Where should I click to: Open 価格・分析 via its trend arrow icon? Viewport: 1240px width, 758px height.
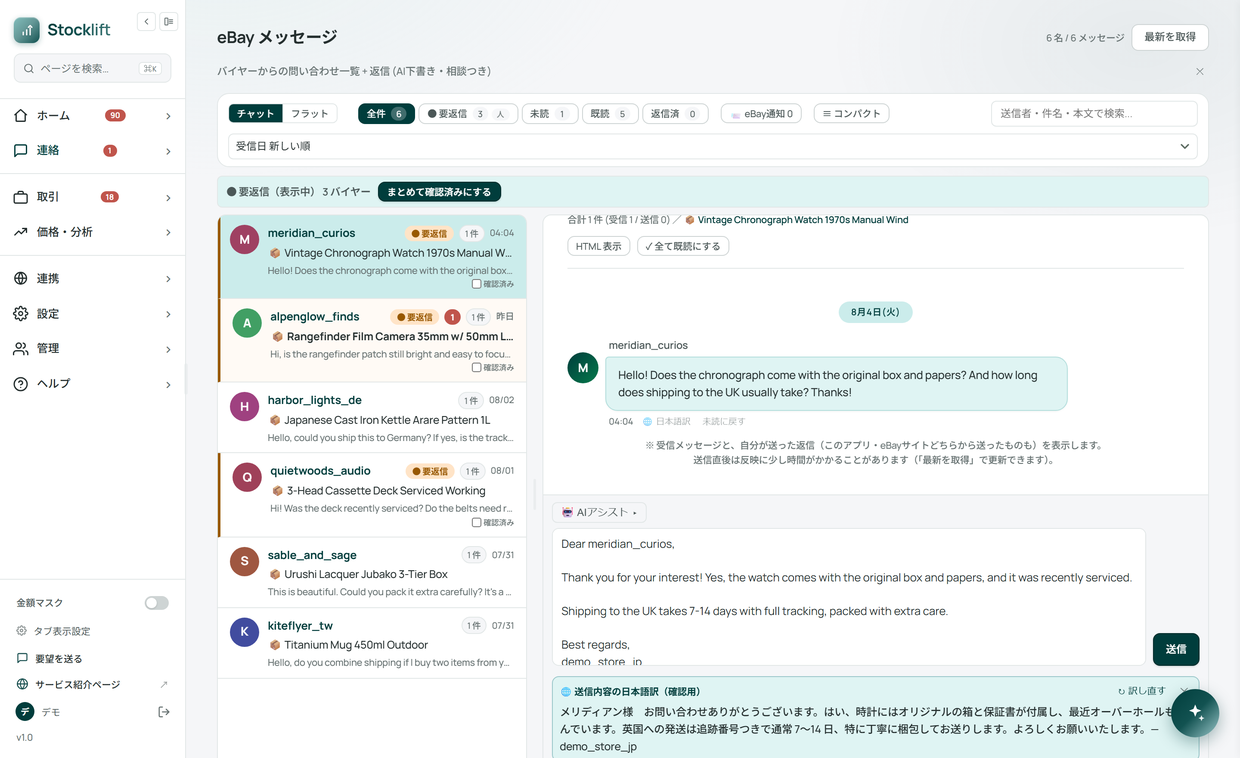tap(21, 232)
